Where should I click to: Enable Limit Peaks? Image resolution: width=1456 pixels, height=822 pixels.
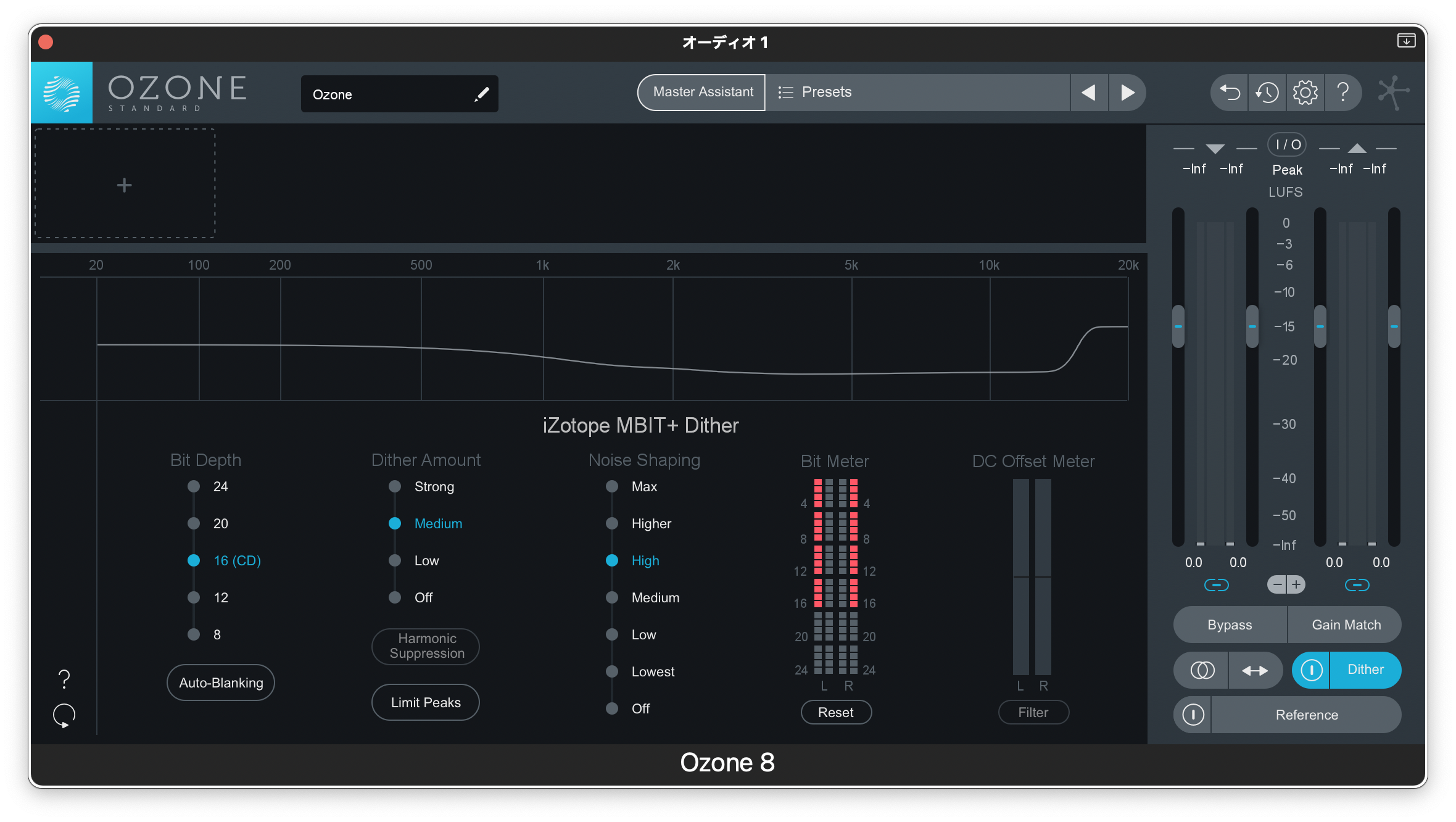tap(426, 702)
